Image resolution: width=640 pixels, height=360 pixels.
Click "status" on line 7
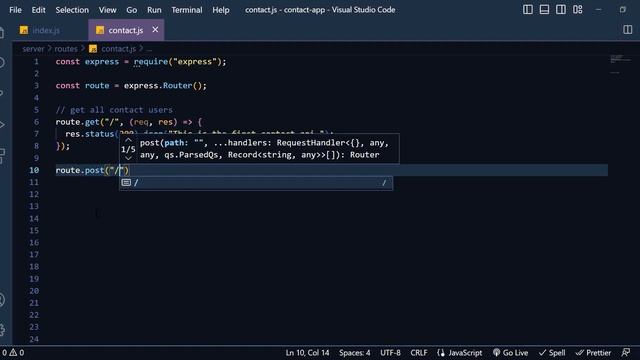100,134
